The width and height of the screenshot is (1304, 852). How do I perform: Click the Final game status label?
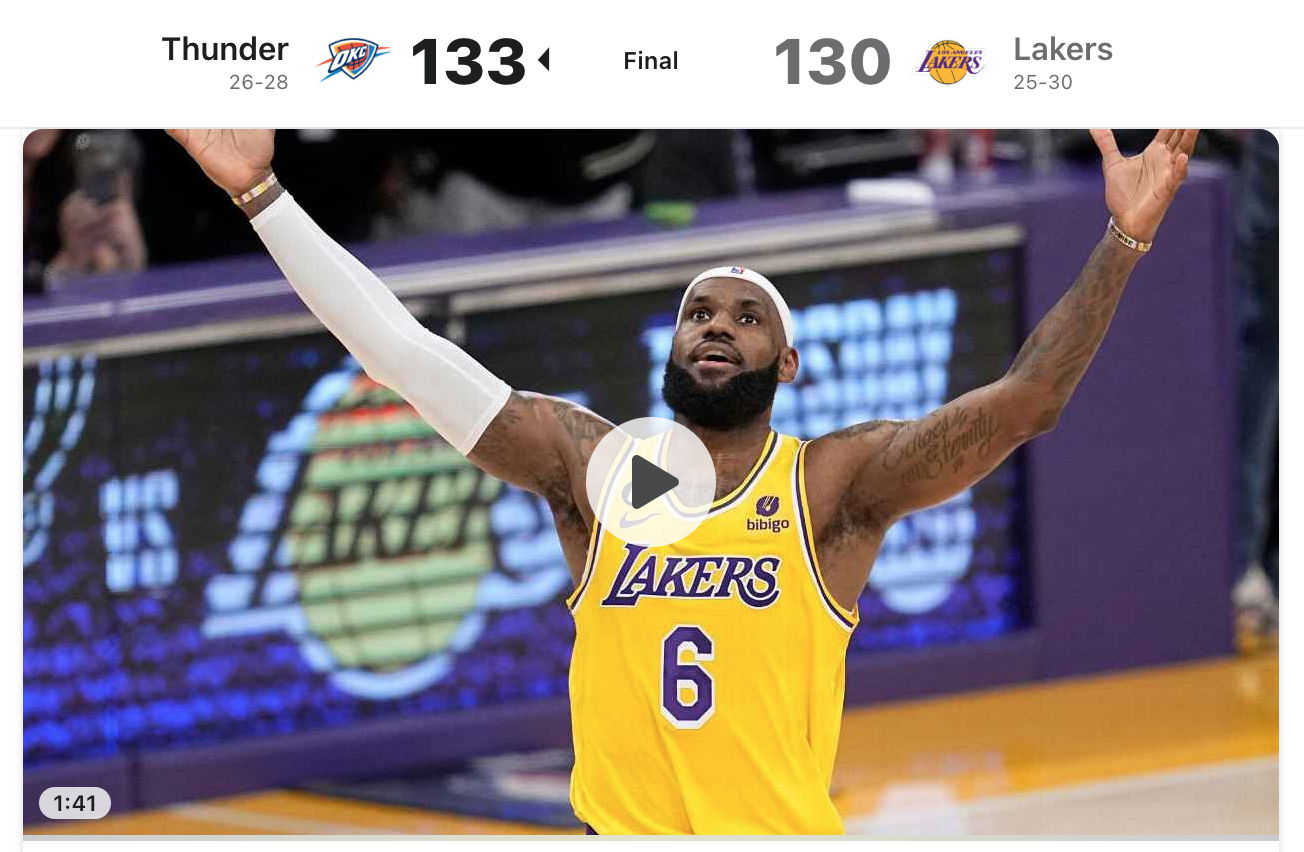coord(651,61)
